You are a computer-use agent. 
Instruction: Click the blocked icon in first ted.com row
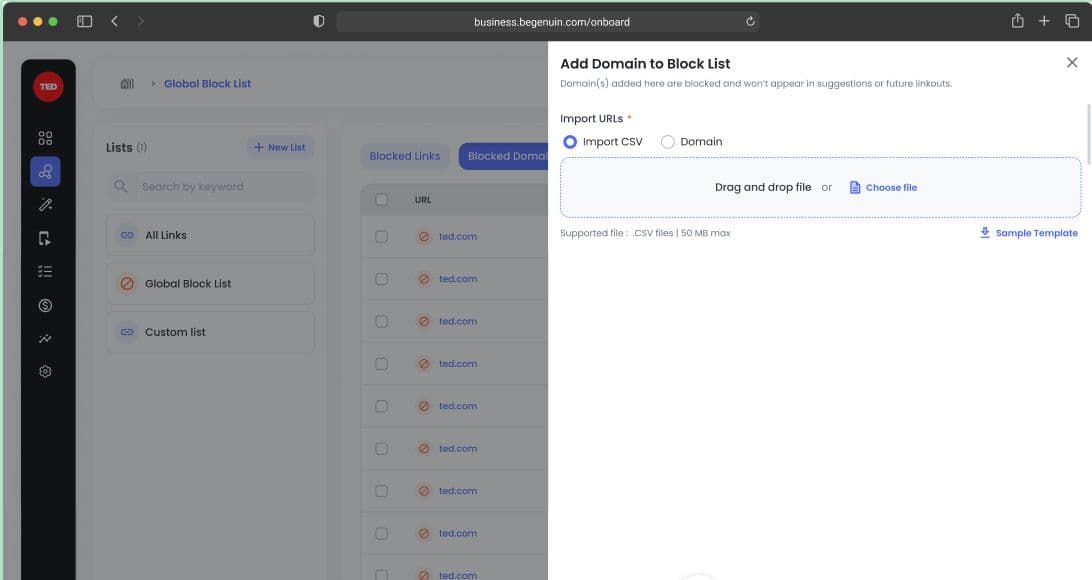(x=423, y=237)
